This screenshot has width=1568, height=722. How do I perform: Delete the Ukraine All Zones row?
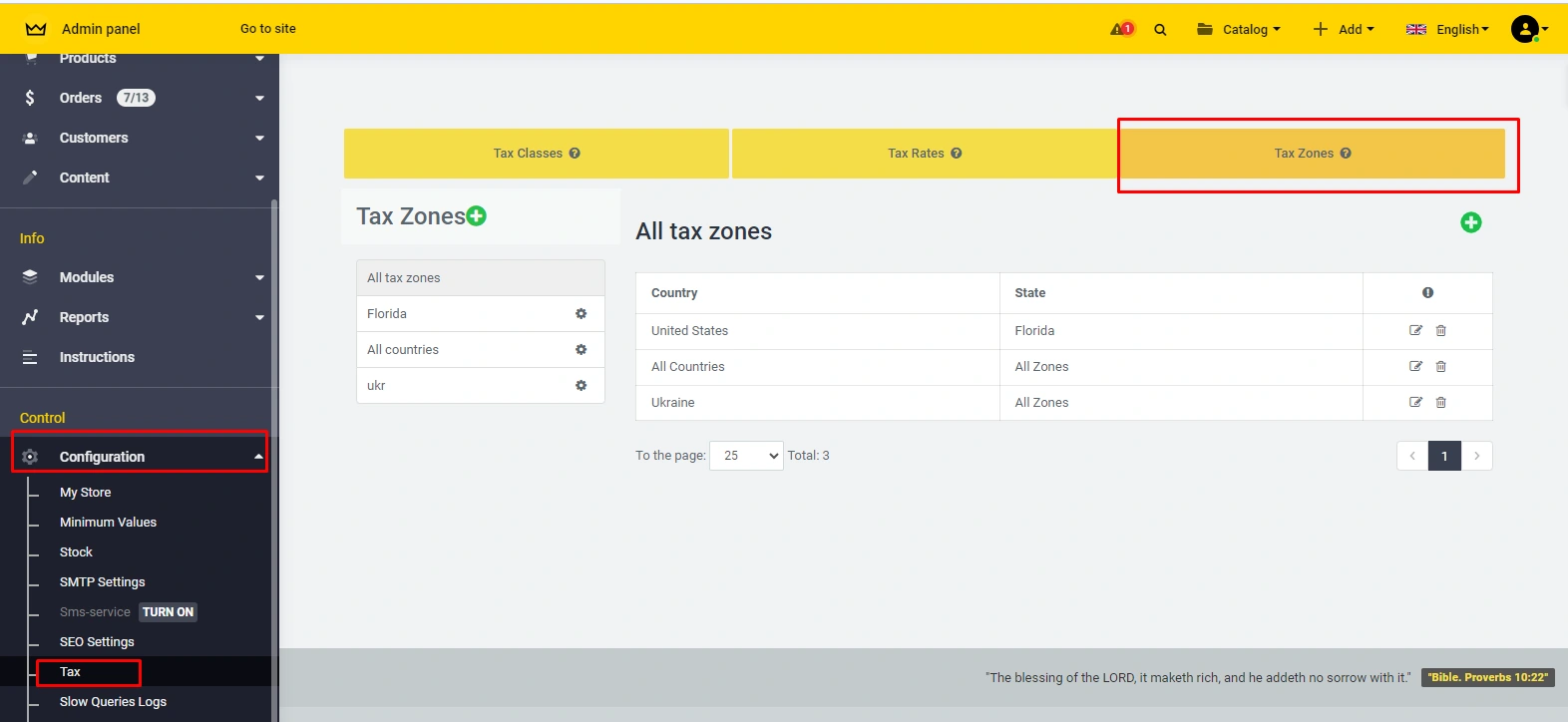coord(1440,403)
